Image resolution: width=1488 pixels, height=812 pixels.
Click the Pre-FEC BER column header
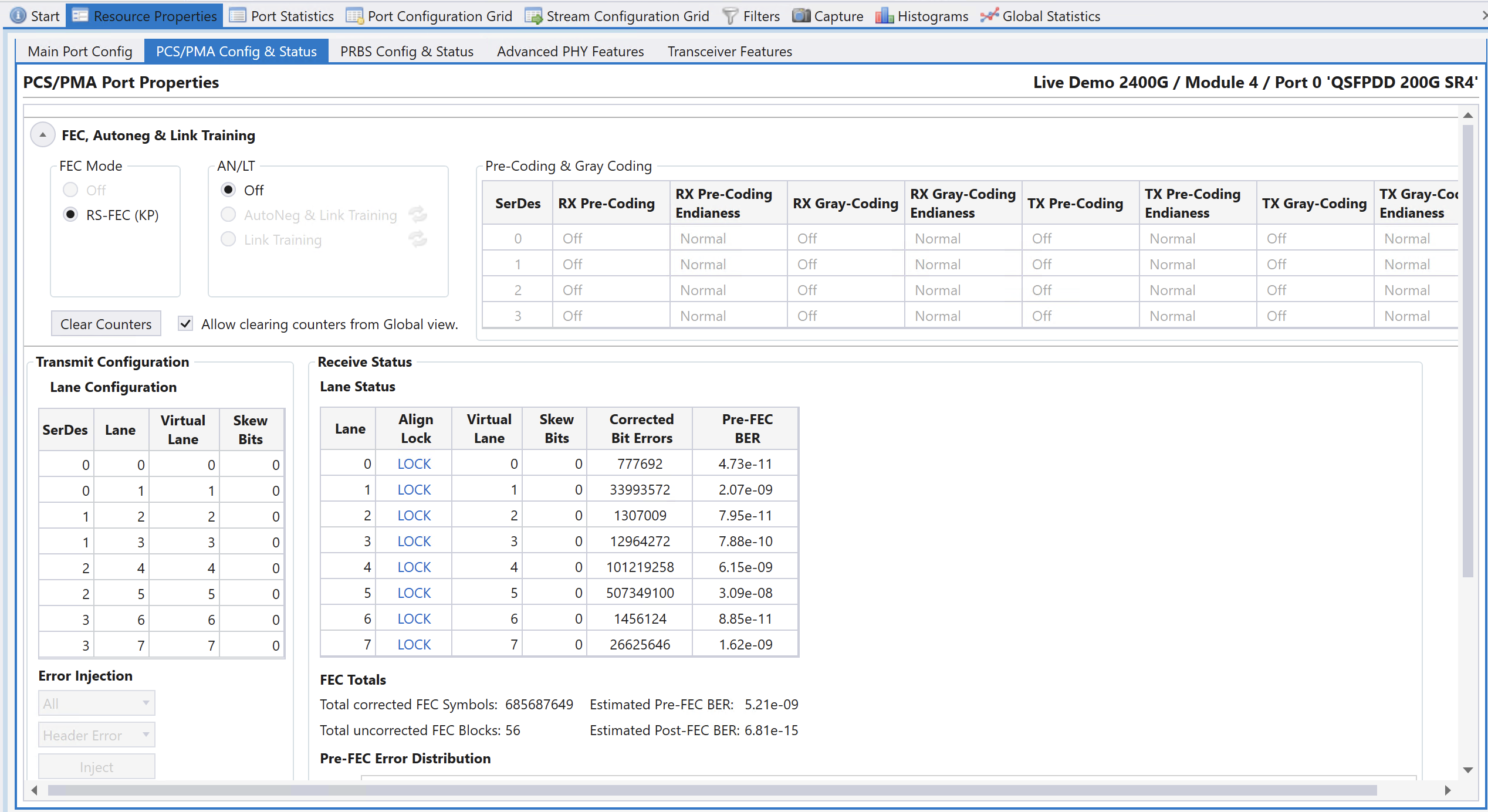tap(745, 428)
